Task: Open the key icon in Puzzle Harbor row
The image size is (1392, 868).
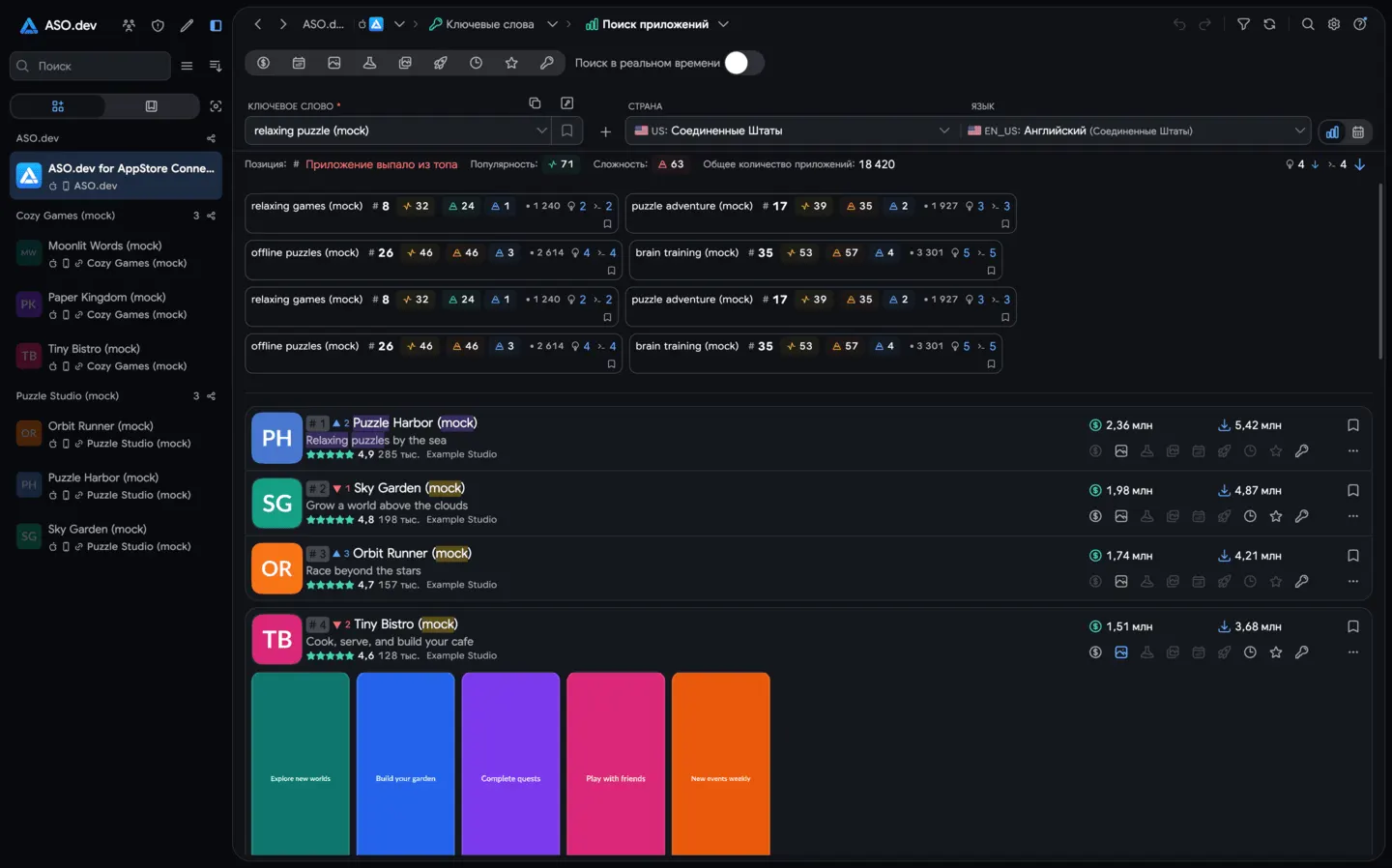Action: (x=1302, y=450)
